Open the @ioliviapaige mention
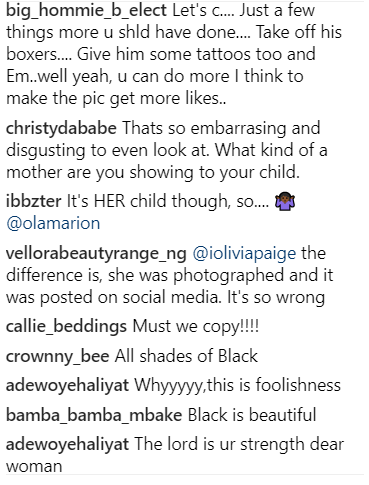The height and width of the screenshot is (485, 369). (x=244, y=254)
